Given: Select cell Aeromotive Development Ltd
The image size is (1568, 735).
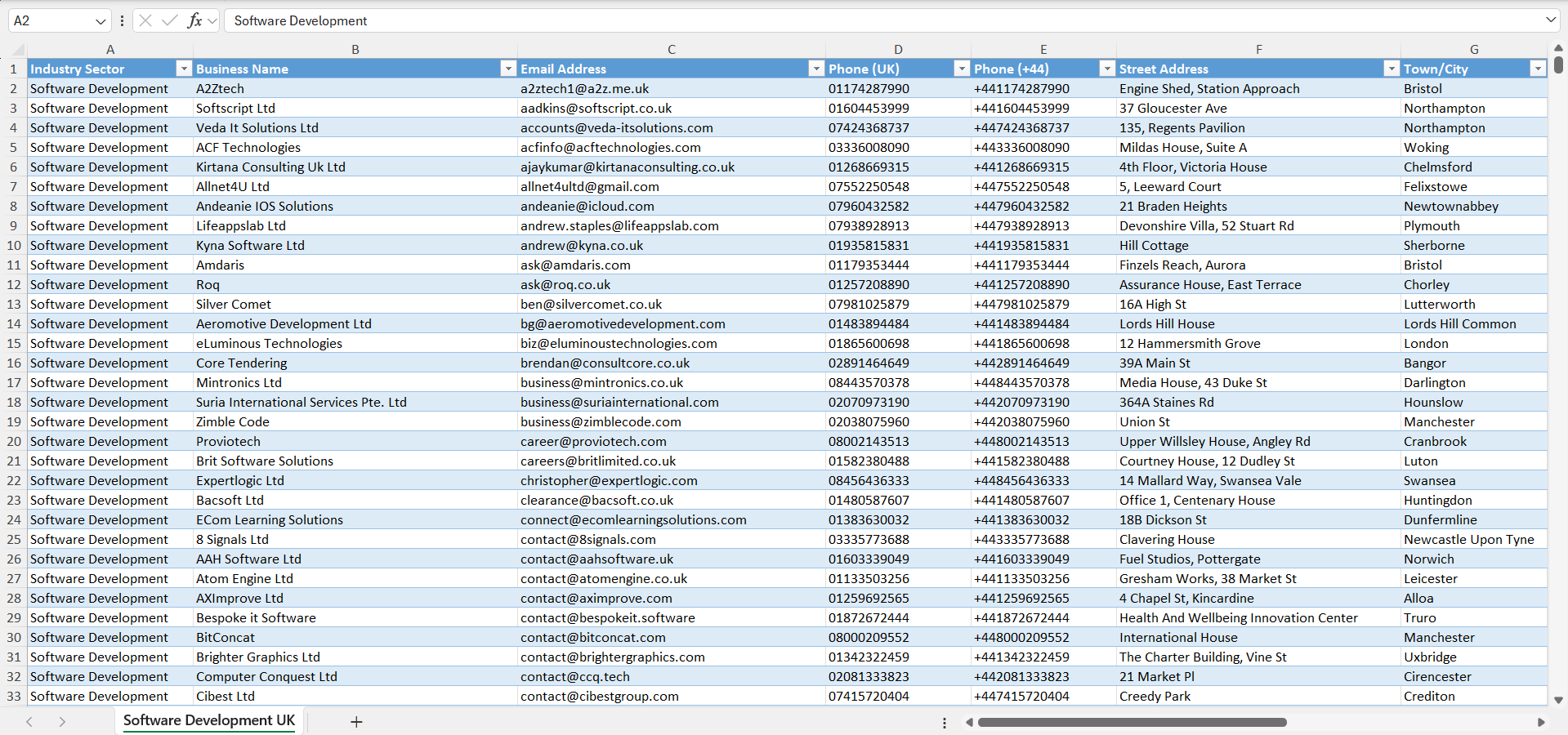Looking at the screenshot, I should [x=355, y=323].
